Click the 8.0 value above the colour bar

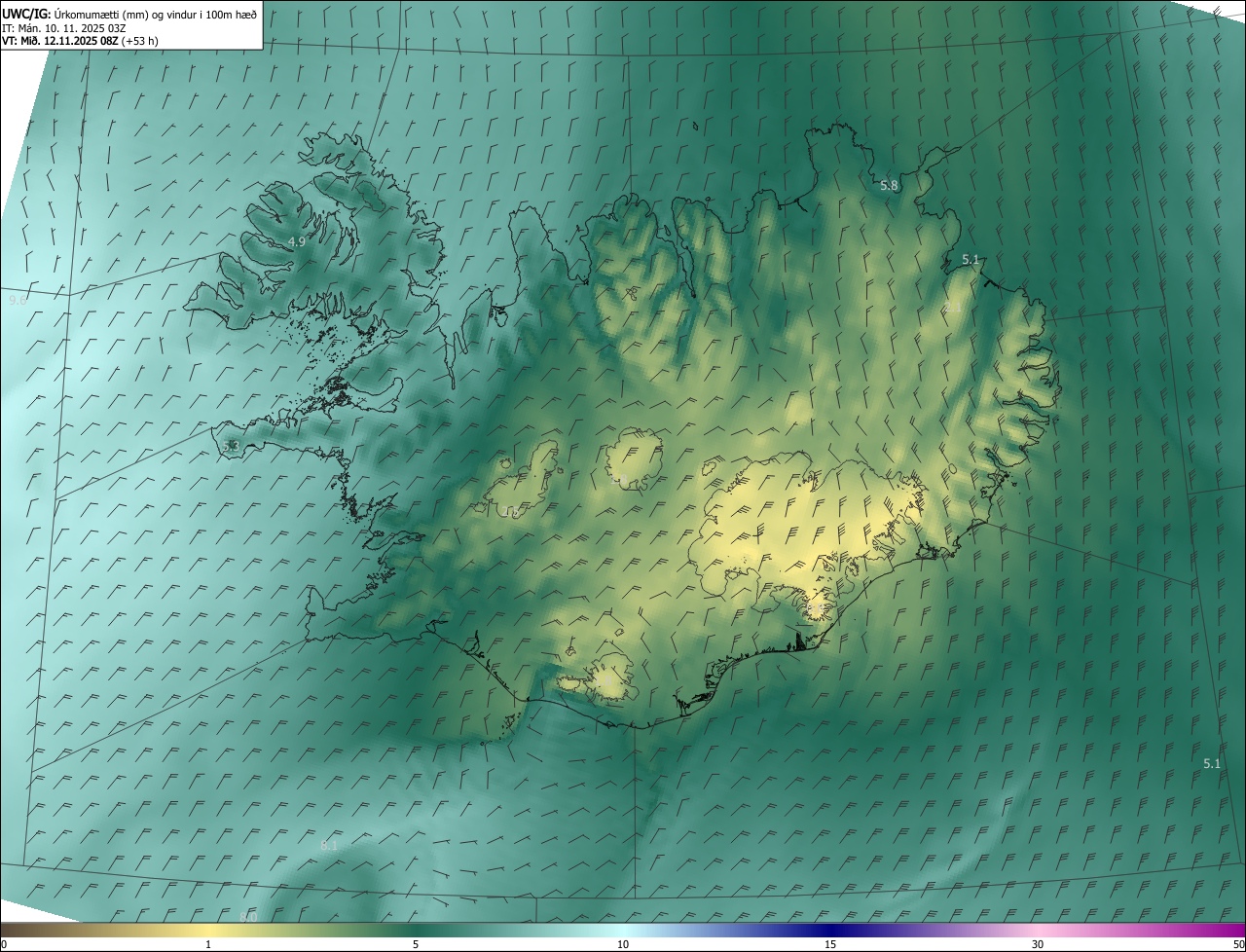click(248, 917)
